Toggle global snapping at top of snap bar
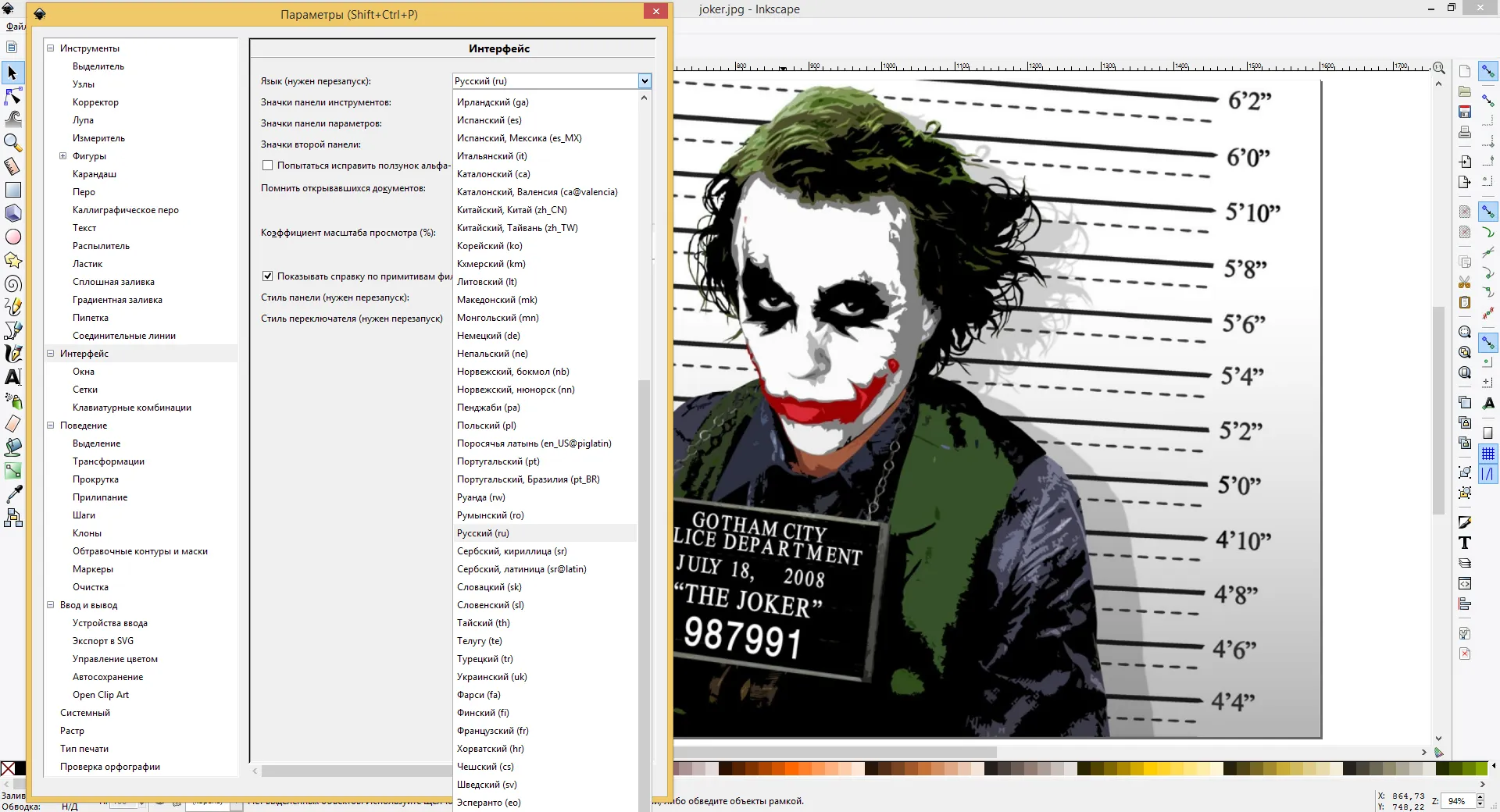The width and height of the screenshot is (1500, 812). click(1488, 71)
